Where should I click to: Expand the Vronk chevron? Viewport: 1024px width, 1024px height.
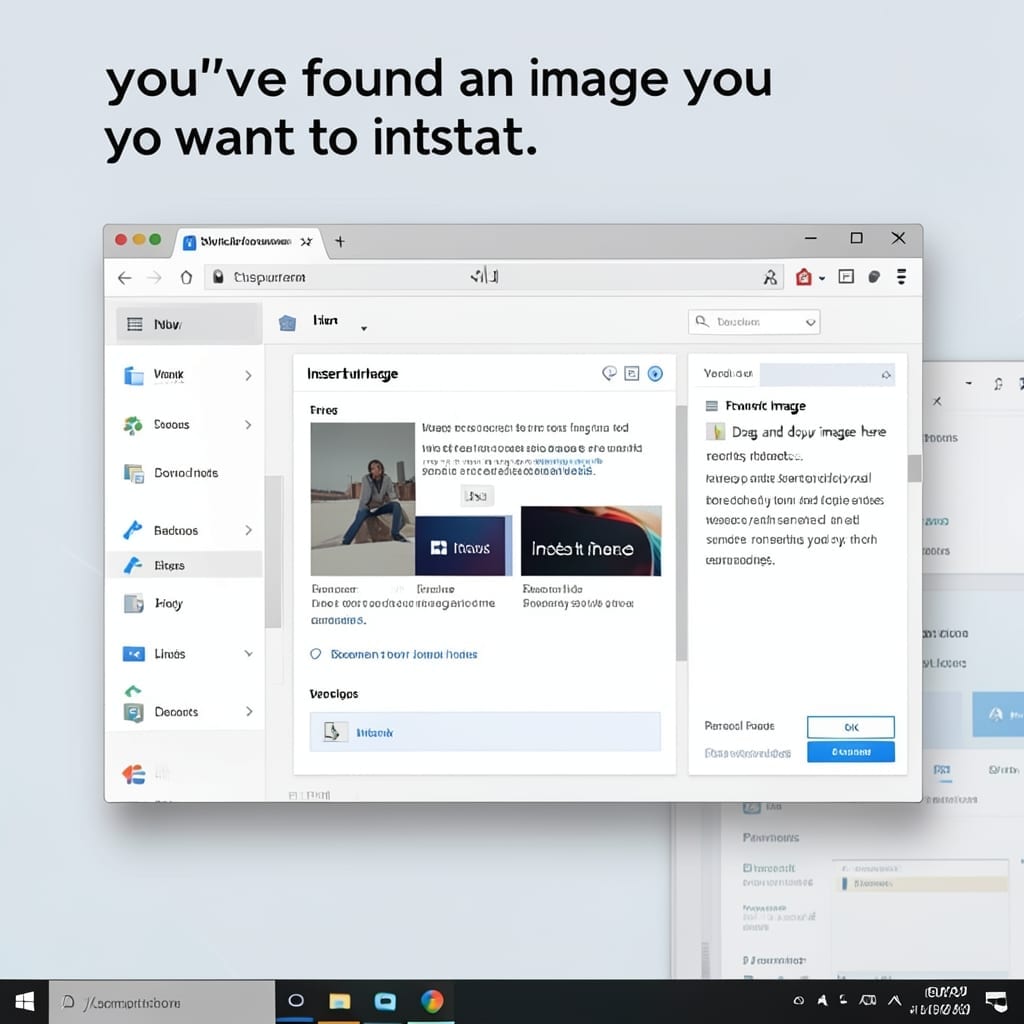[x=248, y=376]
